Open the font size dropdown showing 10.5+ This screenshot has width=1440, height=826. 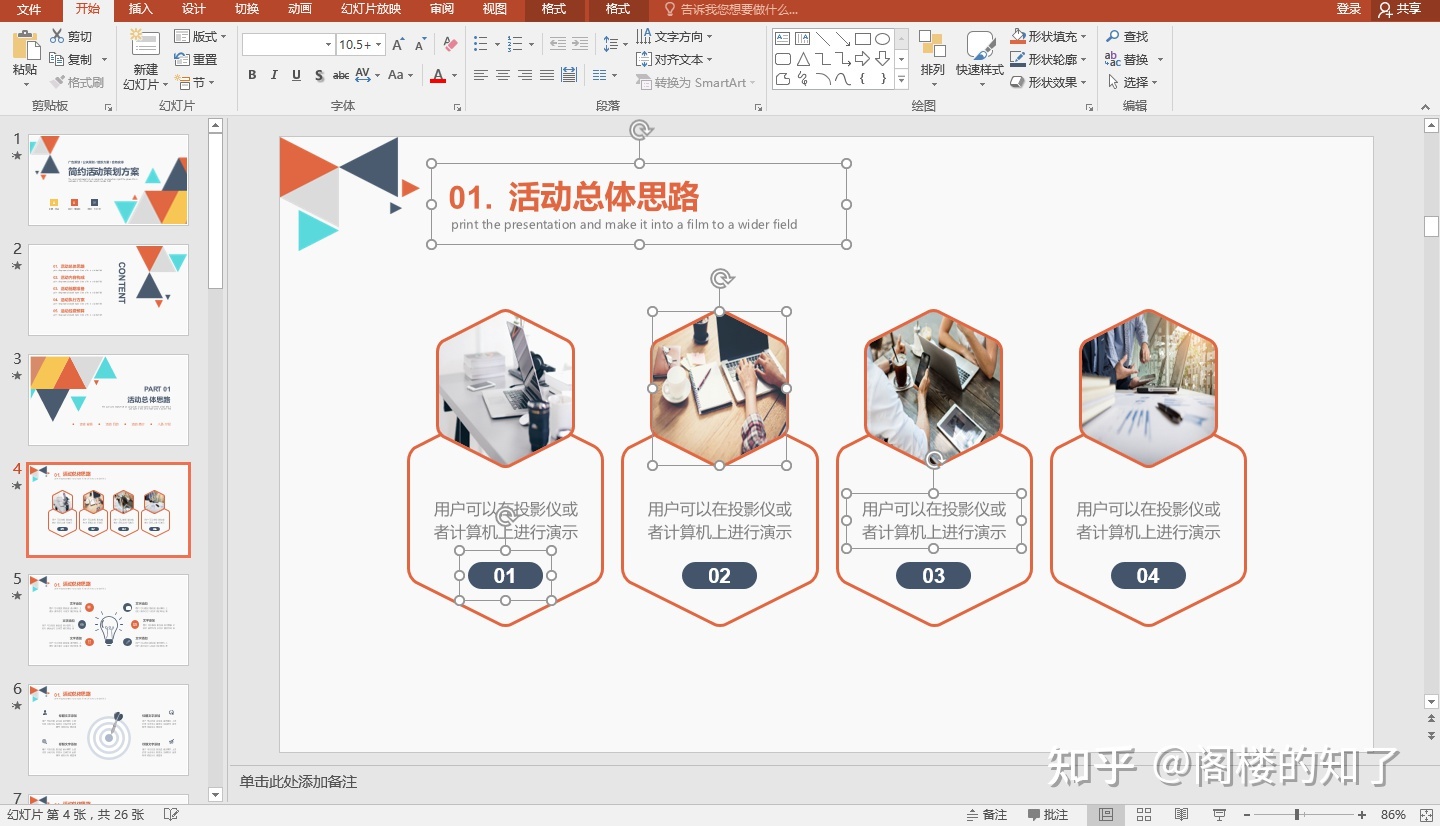coord(360,44)
